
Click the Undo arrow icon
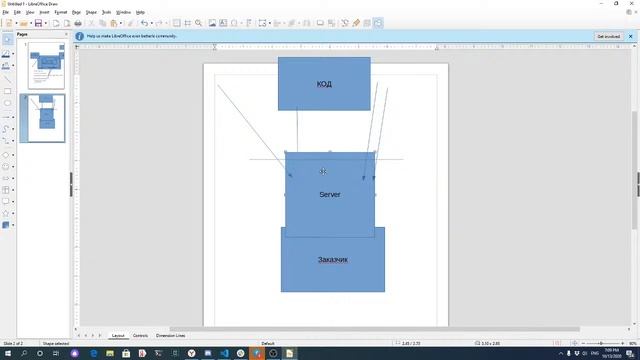pyautogui.click(x=144, y=23)
